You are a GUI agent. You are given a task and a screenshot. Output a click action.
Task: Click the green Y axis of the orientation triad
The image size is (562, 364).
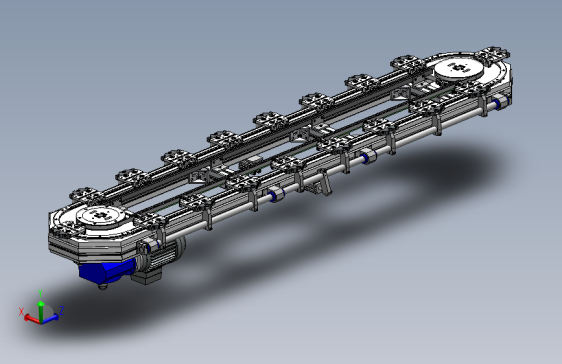(41, 311)
